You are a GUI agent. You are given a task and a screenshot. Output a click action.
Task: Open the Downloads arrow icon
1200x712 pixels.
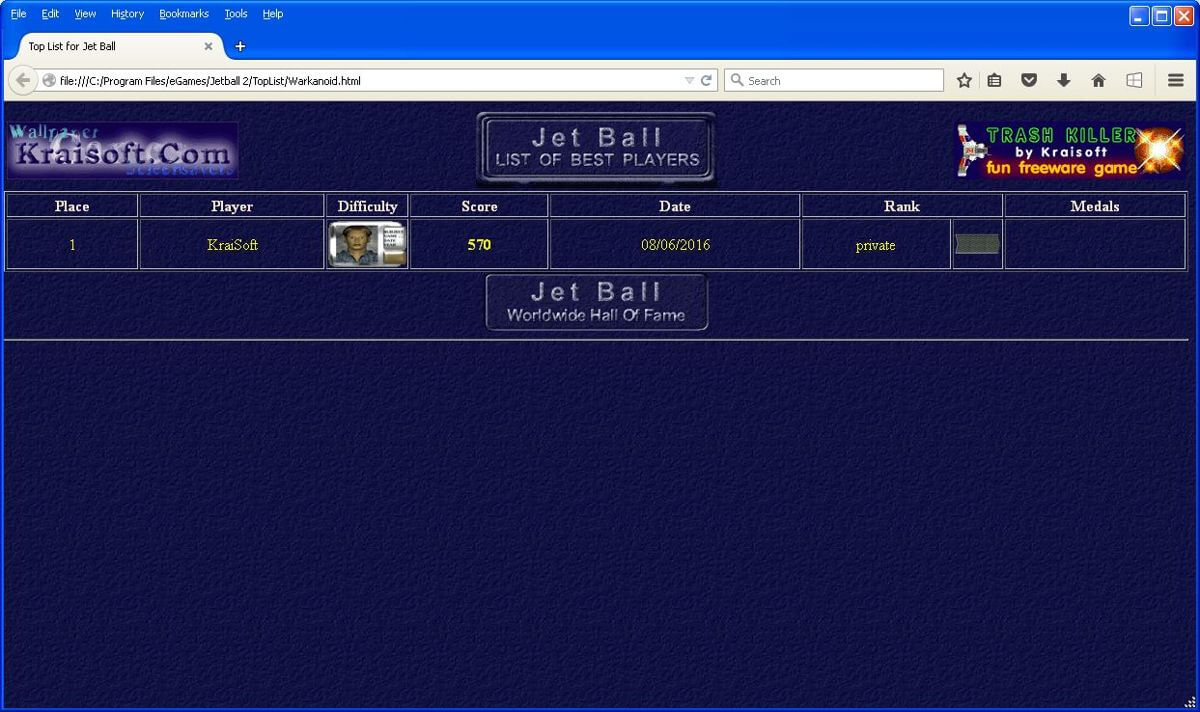[1063, 80]
